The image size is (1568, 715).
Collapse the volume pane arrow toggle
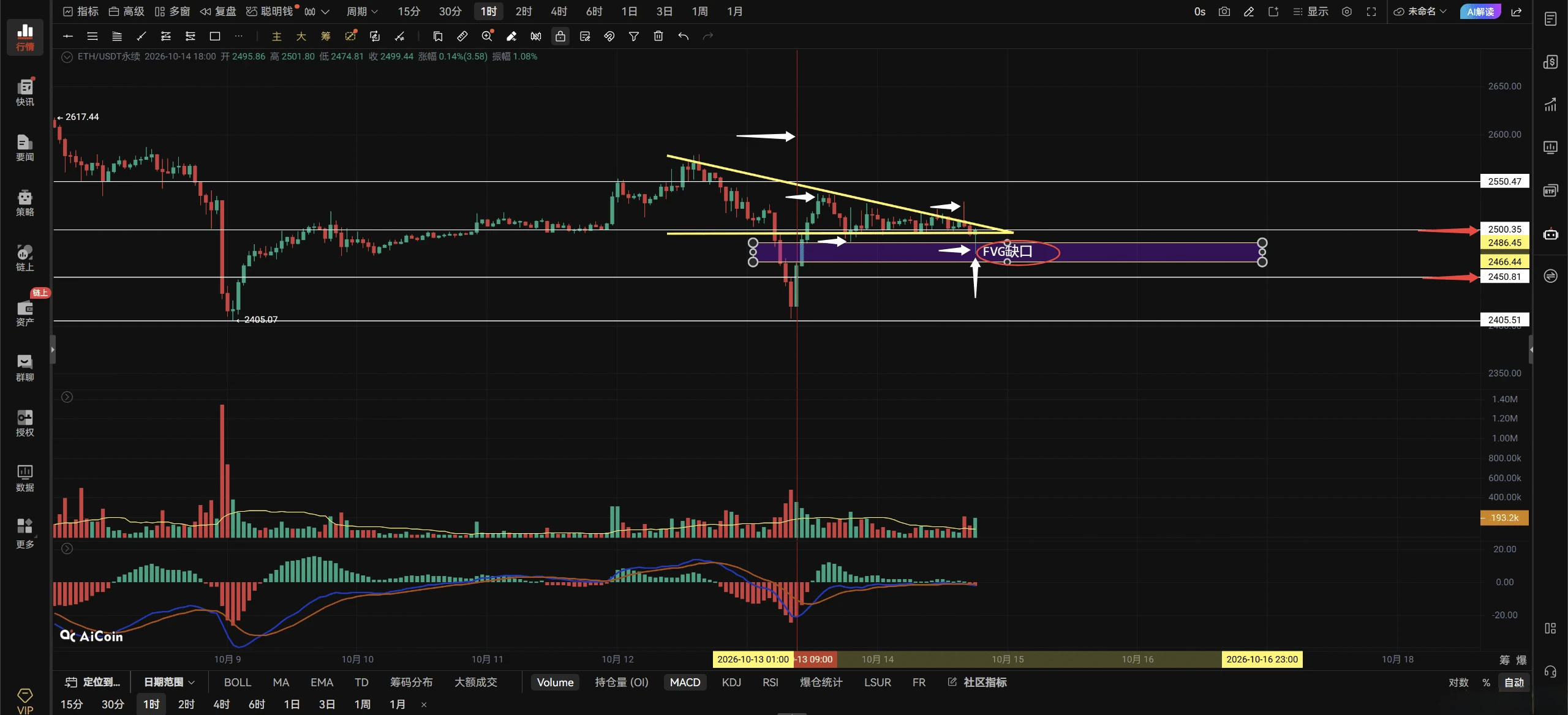point(67,397)
